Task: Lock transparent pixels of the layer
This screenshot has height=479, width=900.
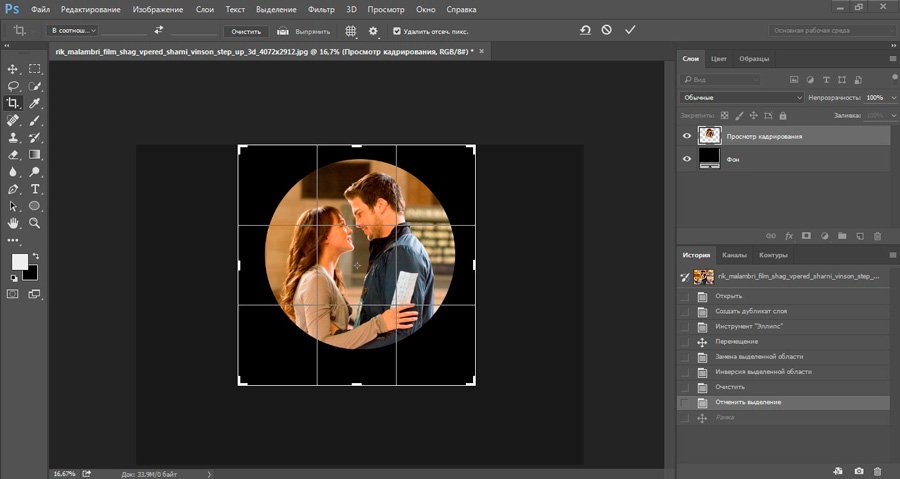Action: (x=725, y=116)
